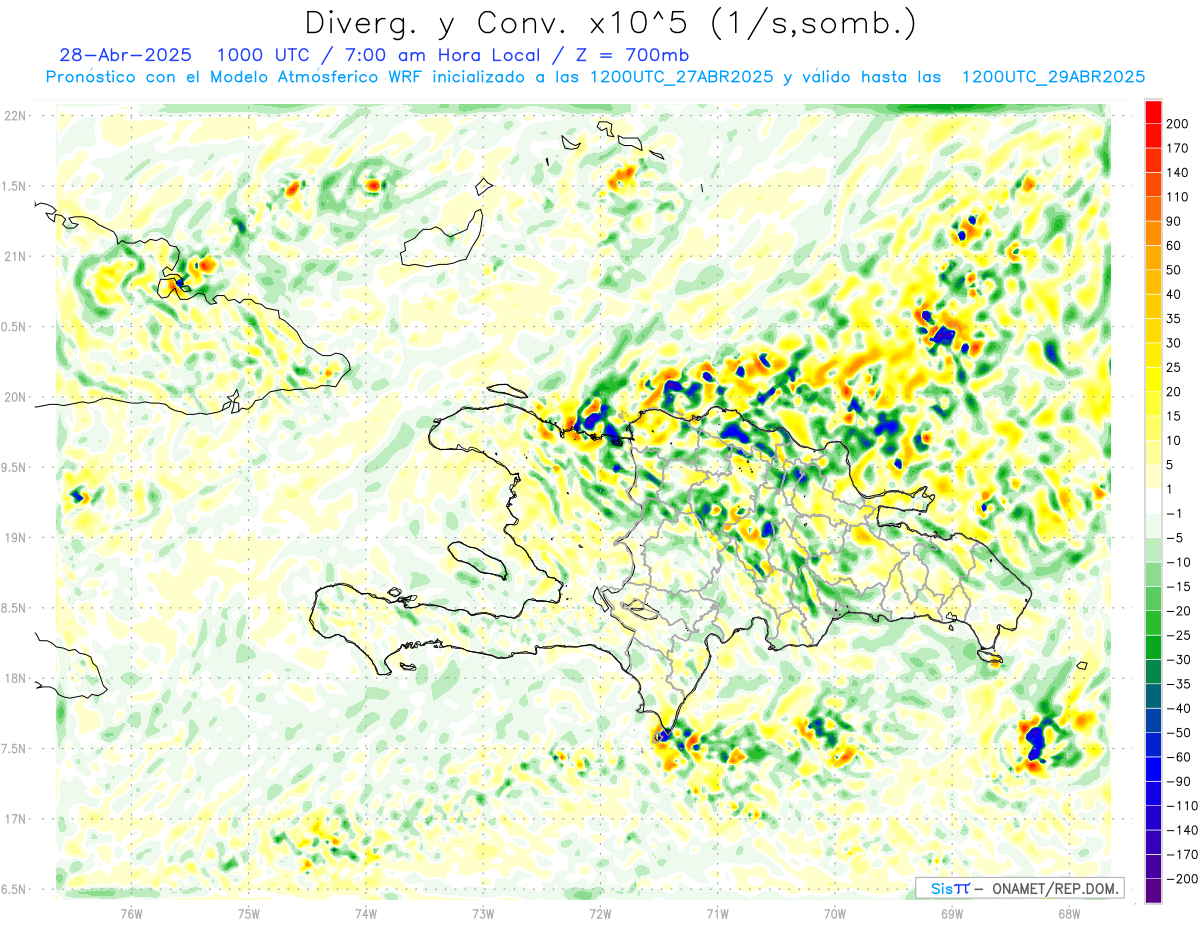Select the colorbar value 60
Screen dimensions: 1200x927
(1174, 246)
